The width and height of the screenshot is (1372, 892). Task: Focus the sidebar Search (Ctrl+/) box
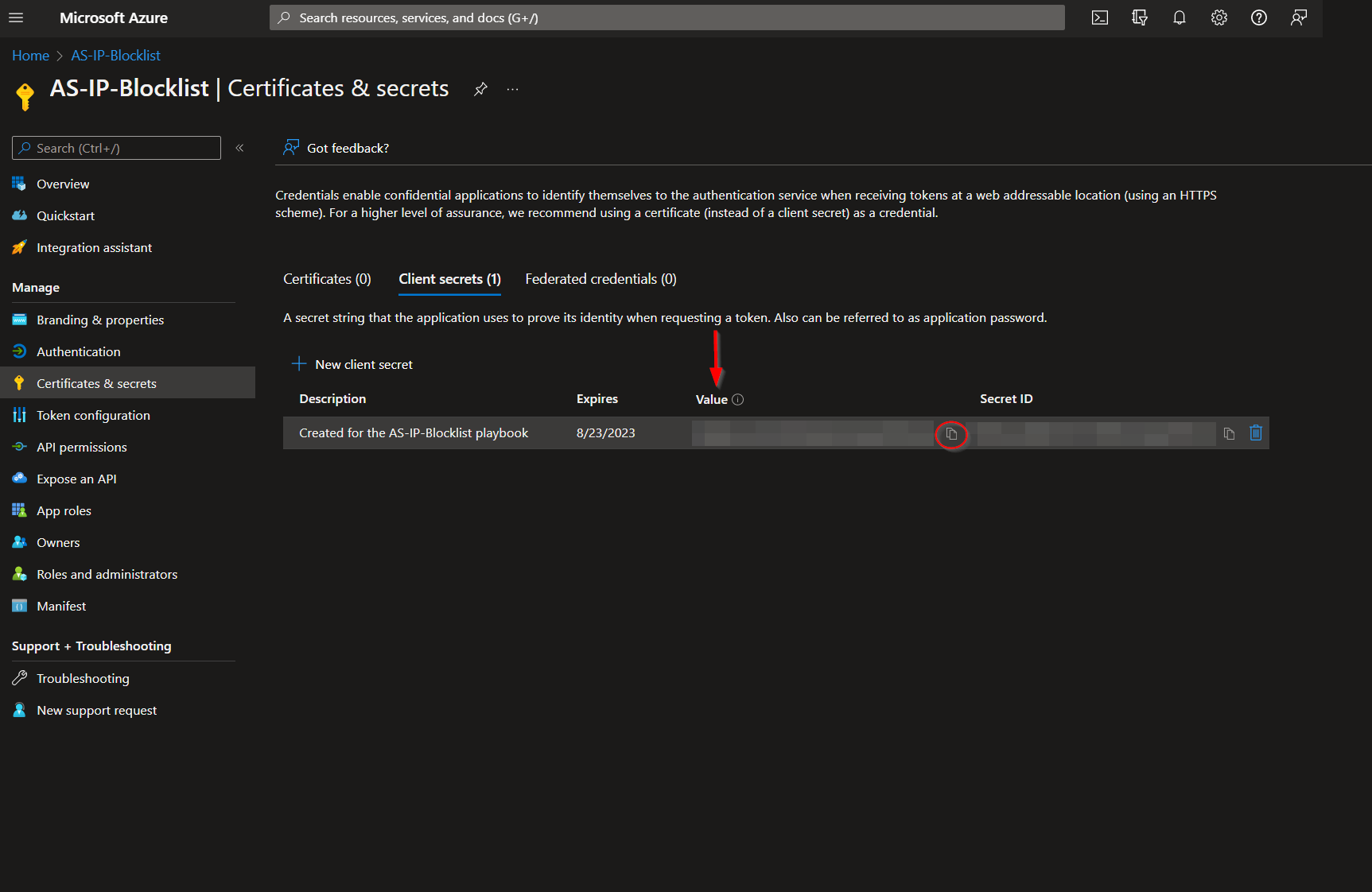coord(116,148)
